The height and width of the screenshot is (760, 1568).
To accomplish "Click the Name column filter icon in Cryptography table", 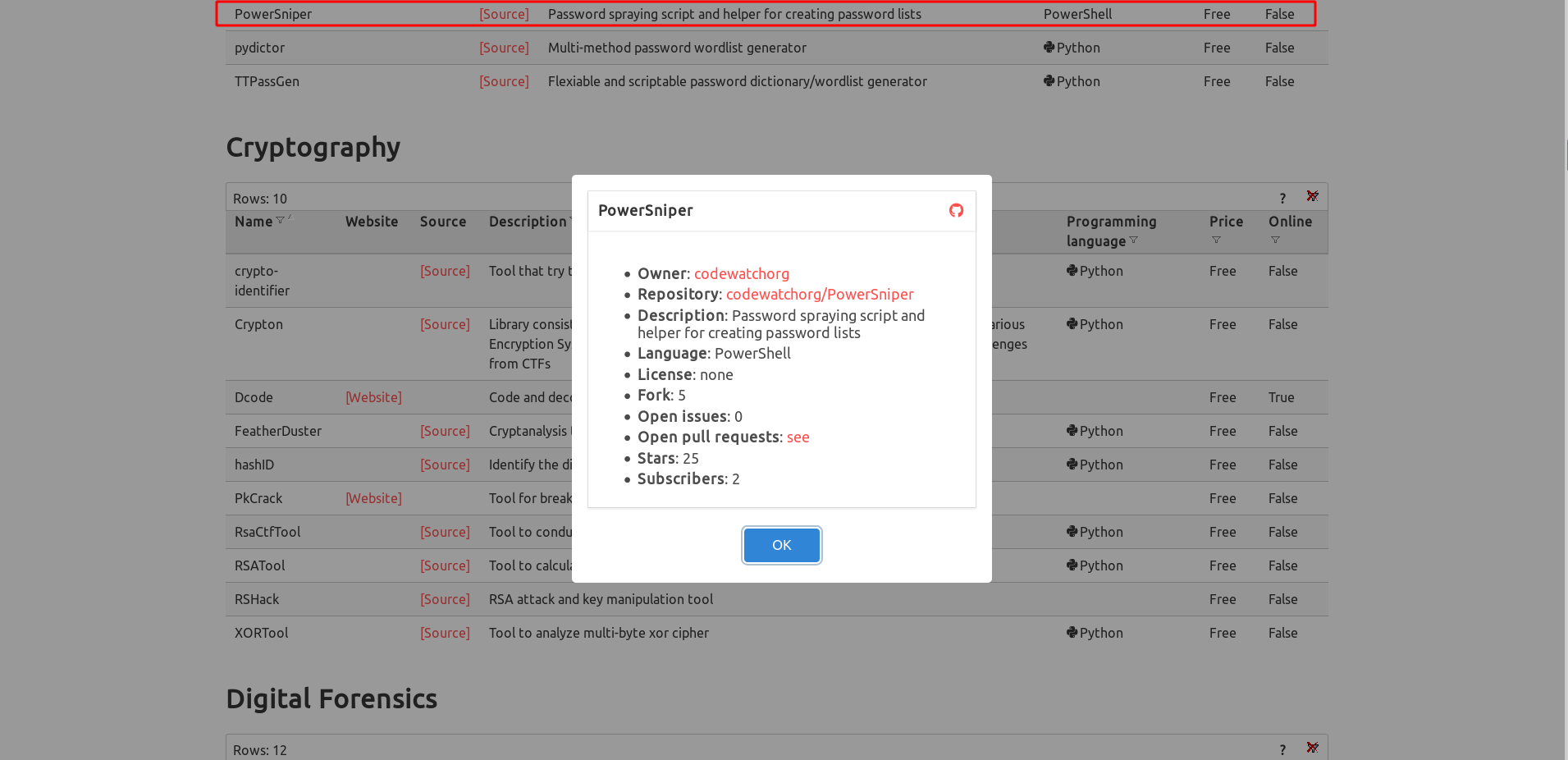I will 280,221.
